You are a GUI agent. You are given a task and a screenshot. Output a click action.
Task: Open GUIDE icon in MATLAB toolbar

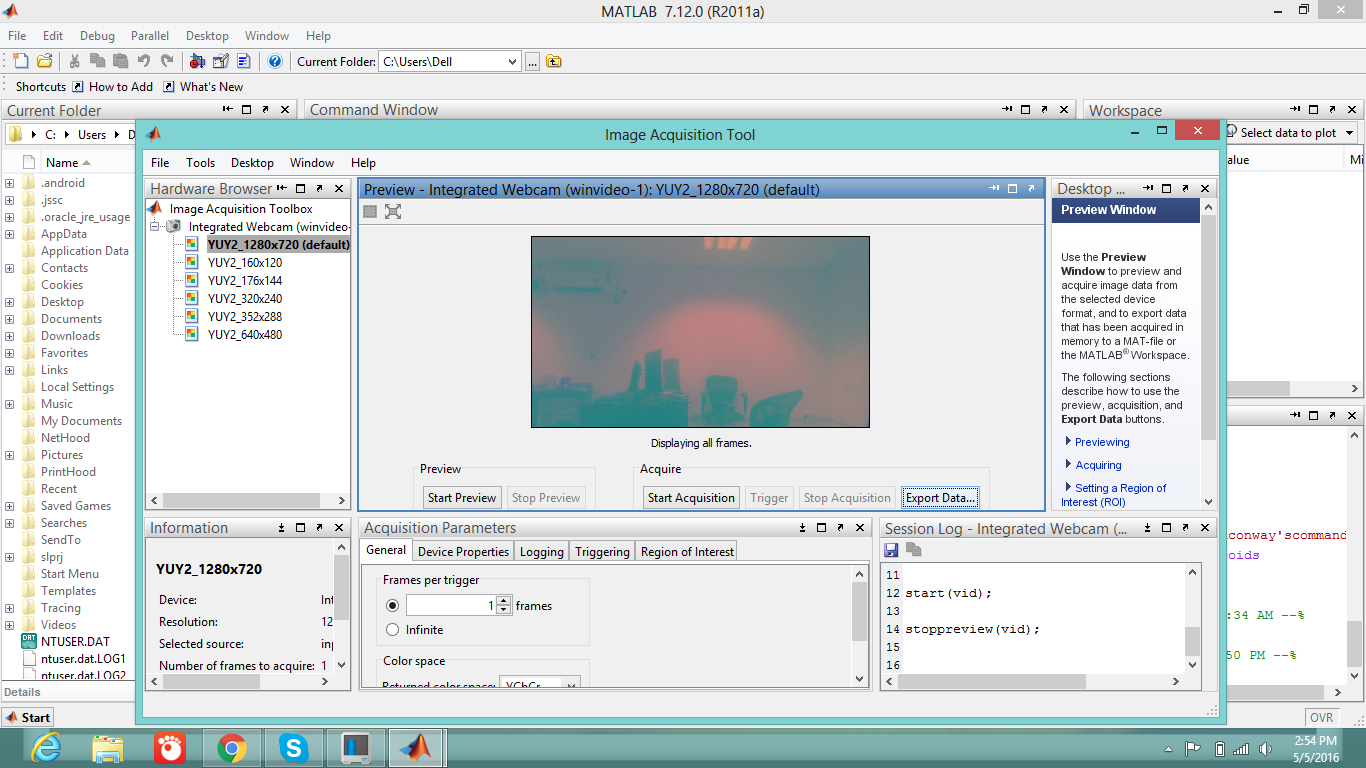(x=220, y=61)
